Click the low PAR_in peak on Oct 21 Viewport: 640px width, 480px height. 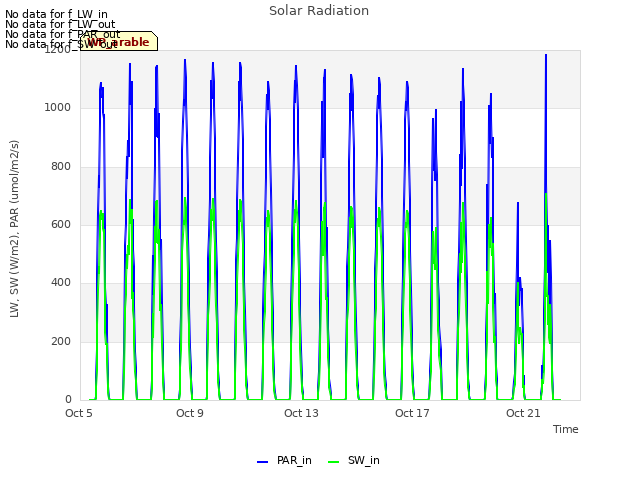[518, 203]
